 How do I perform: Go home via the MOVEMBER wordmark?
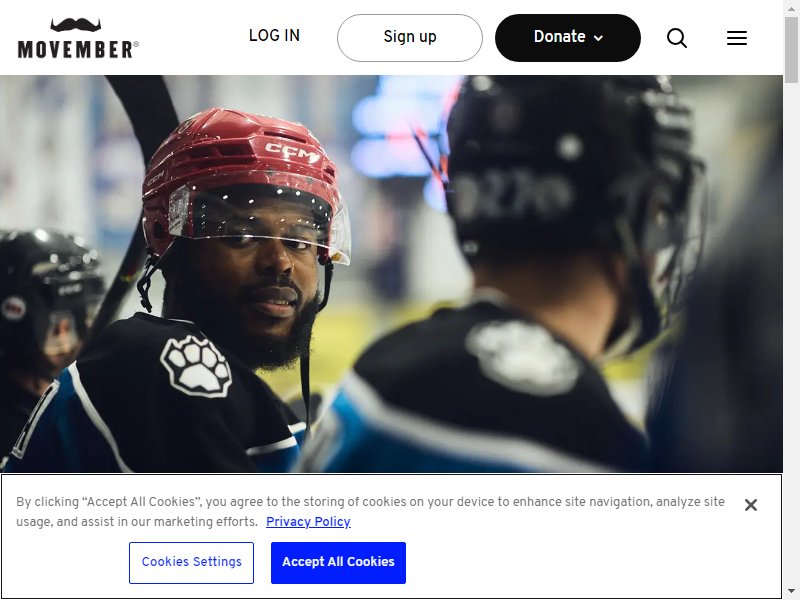pyautogui.click(x=78, y=49)
